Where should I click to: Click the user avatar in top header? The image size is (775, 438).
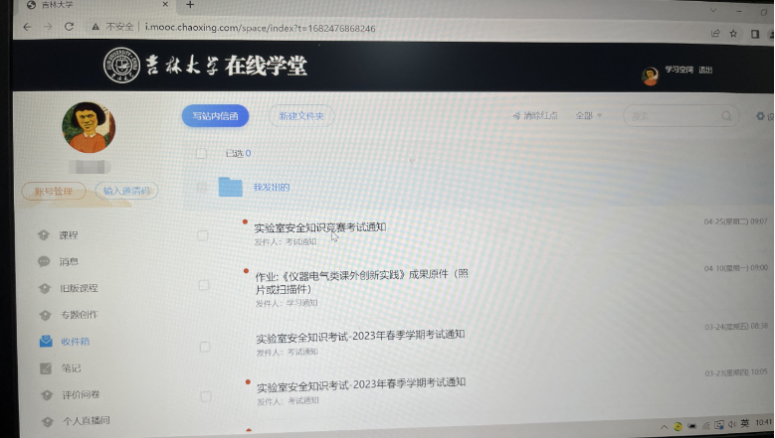coord(650,76)
